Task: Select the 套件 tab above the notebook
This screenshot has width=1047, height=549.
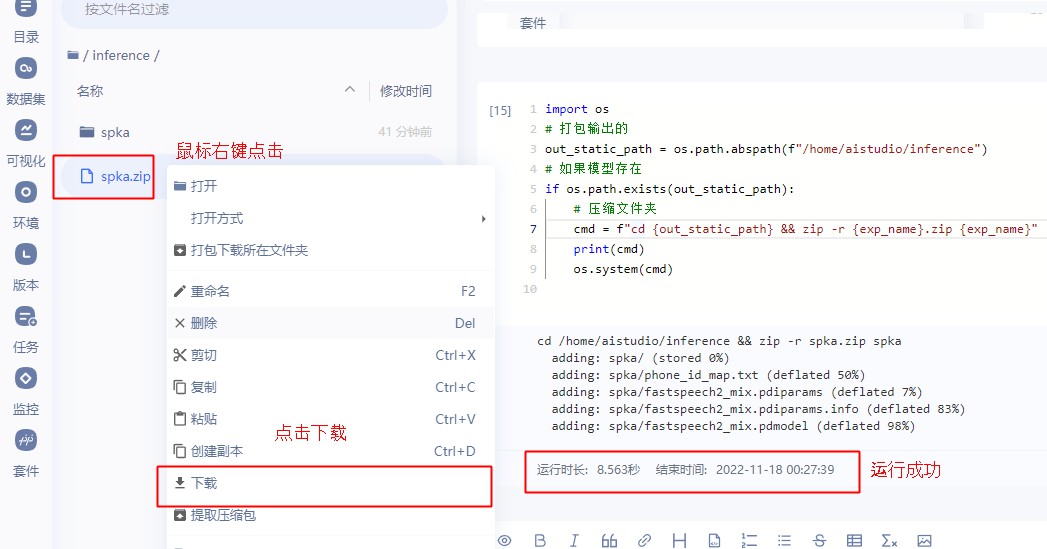Action: pos(533,23)
